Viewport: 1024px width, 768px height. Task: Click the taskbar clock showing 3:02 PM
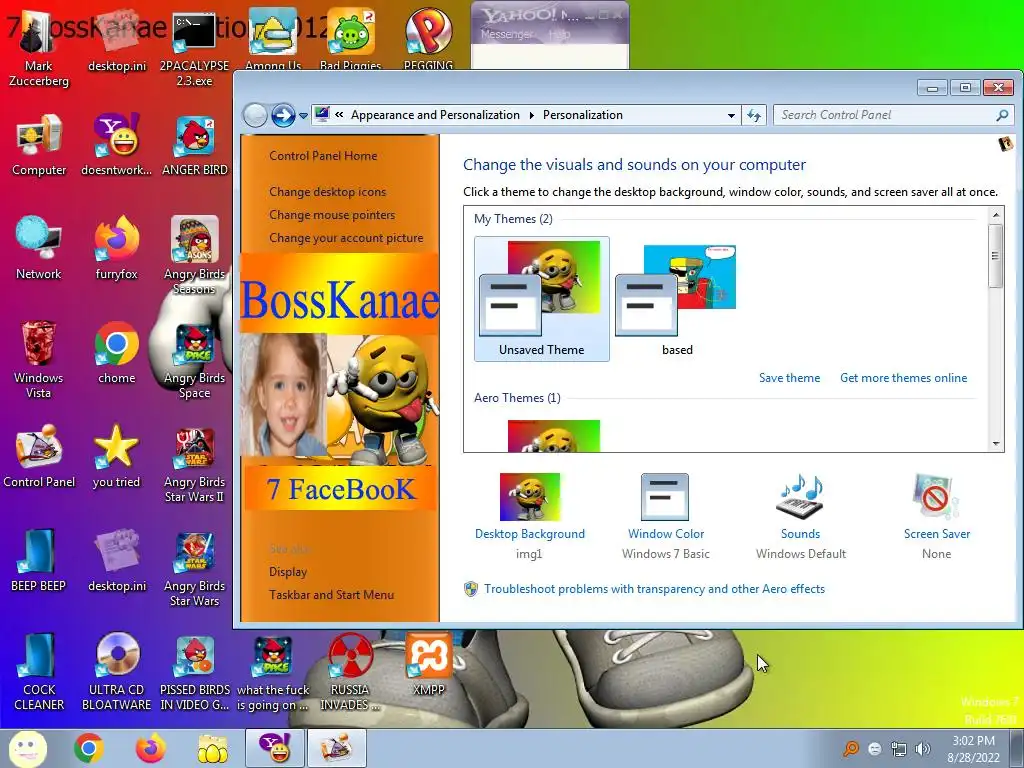pyautogui.click(x=973, y=749)
